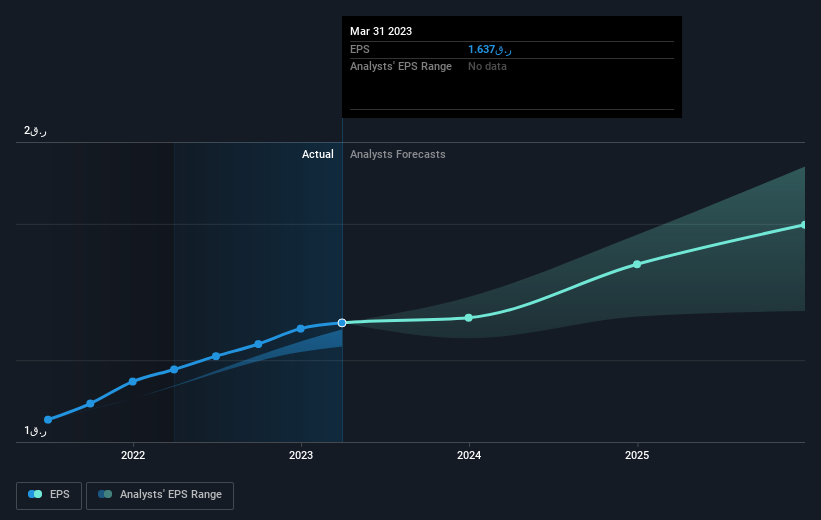
Task: Click the final forecast point at chart edge
Action: (x=804, y=225)
